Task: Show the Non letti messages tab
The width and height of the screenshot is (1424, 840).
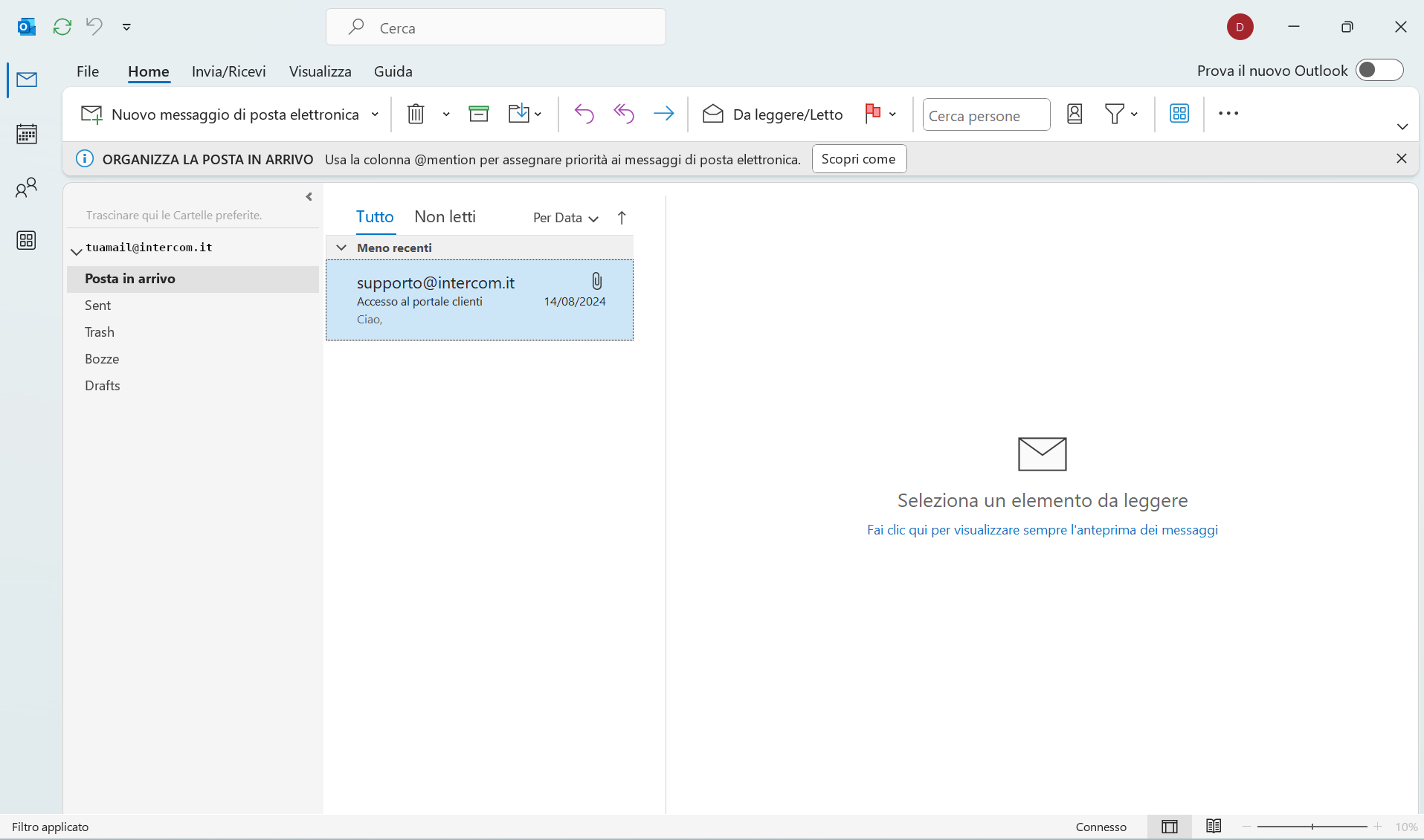Action: [445, 217]
